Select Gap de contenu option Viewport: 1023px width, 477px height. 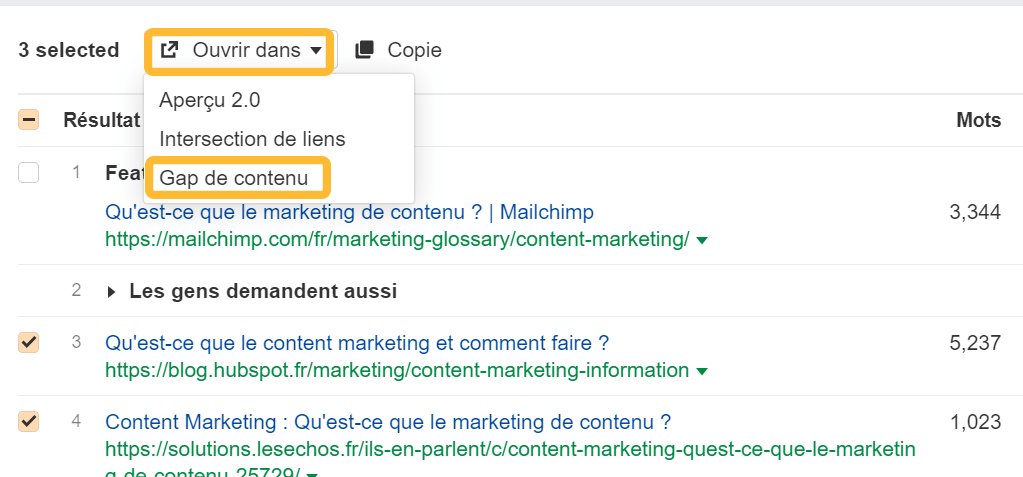tap(234, 178)
